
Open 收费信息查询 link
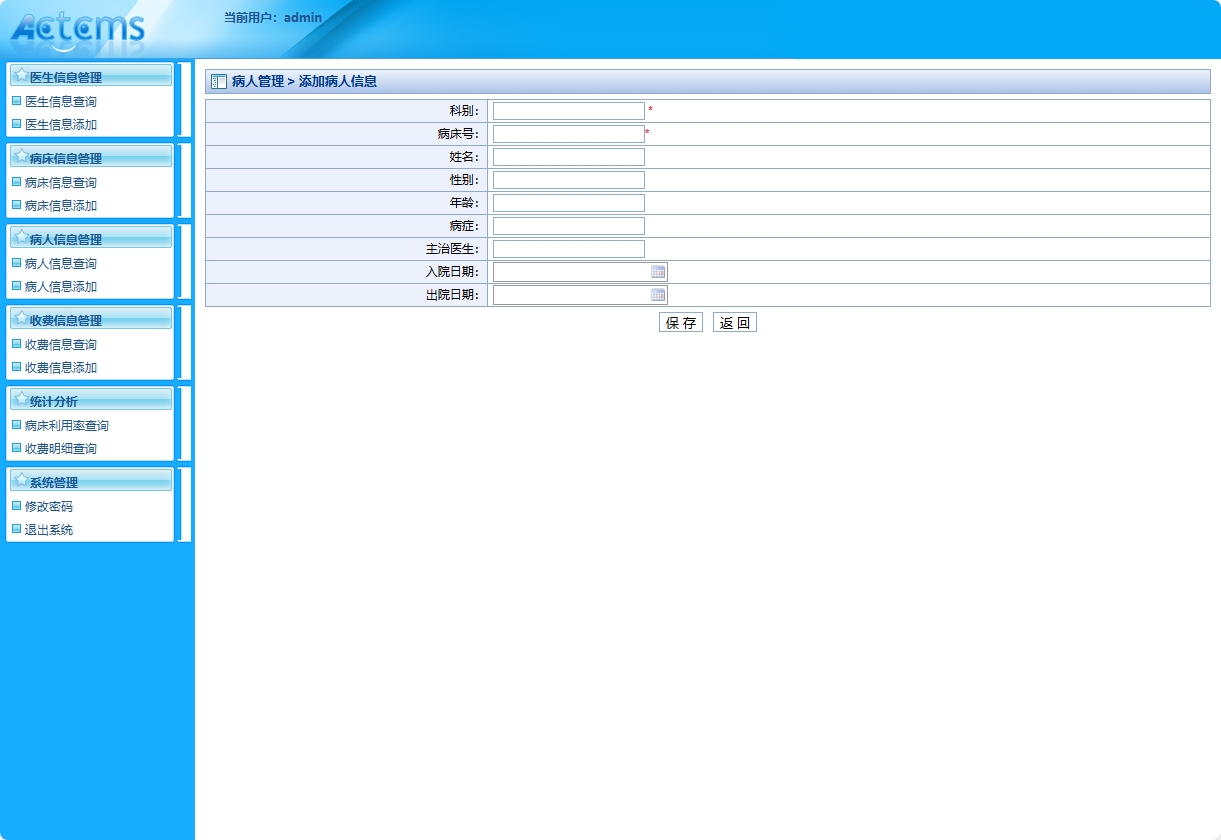[61, 345]
